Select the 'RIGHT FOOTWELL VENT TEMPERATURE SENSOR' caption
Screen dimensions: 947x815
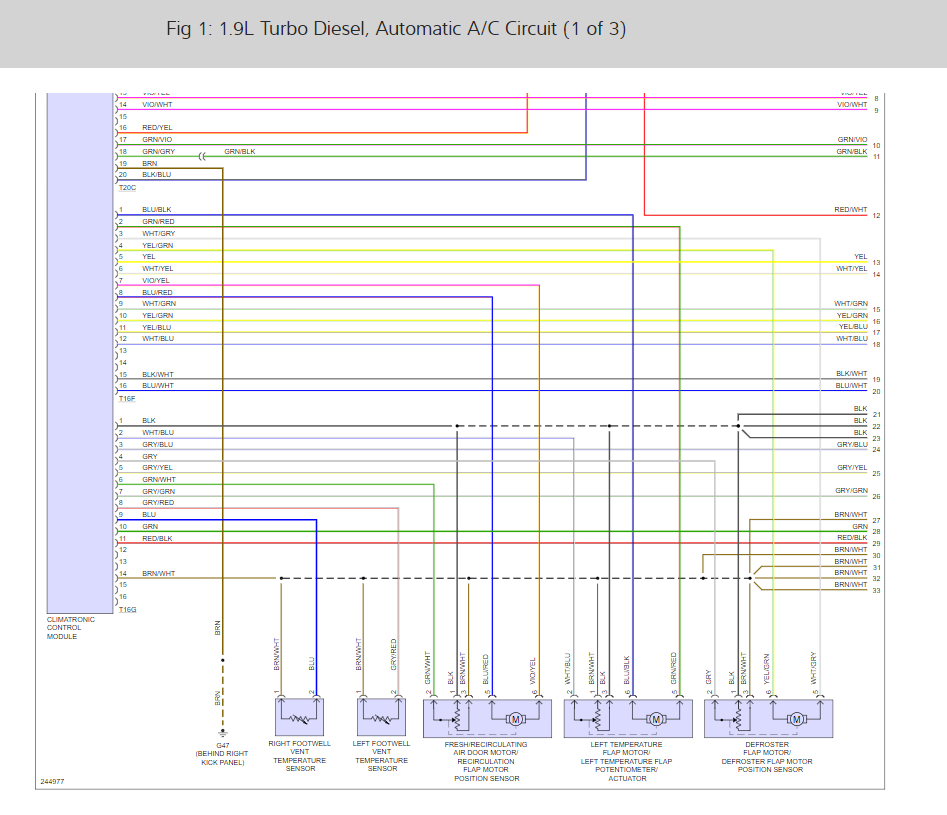coord(300,756)
